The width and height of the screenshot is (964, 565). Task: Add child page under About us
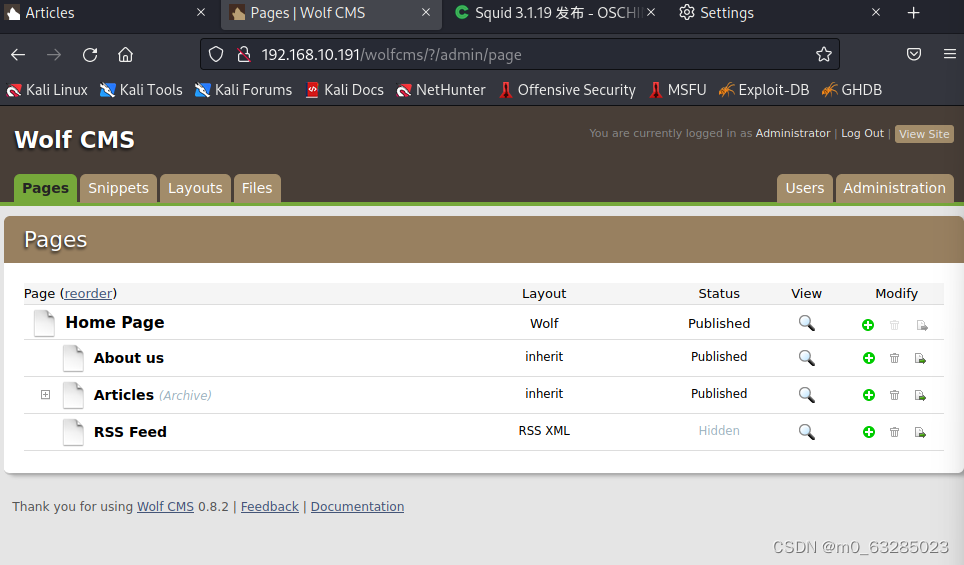pyautogui.click(x=869, y=358)
